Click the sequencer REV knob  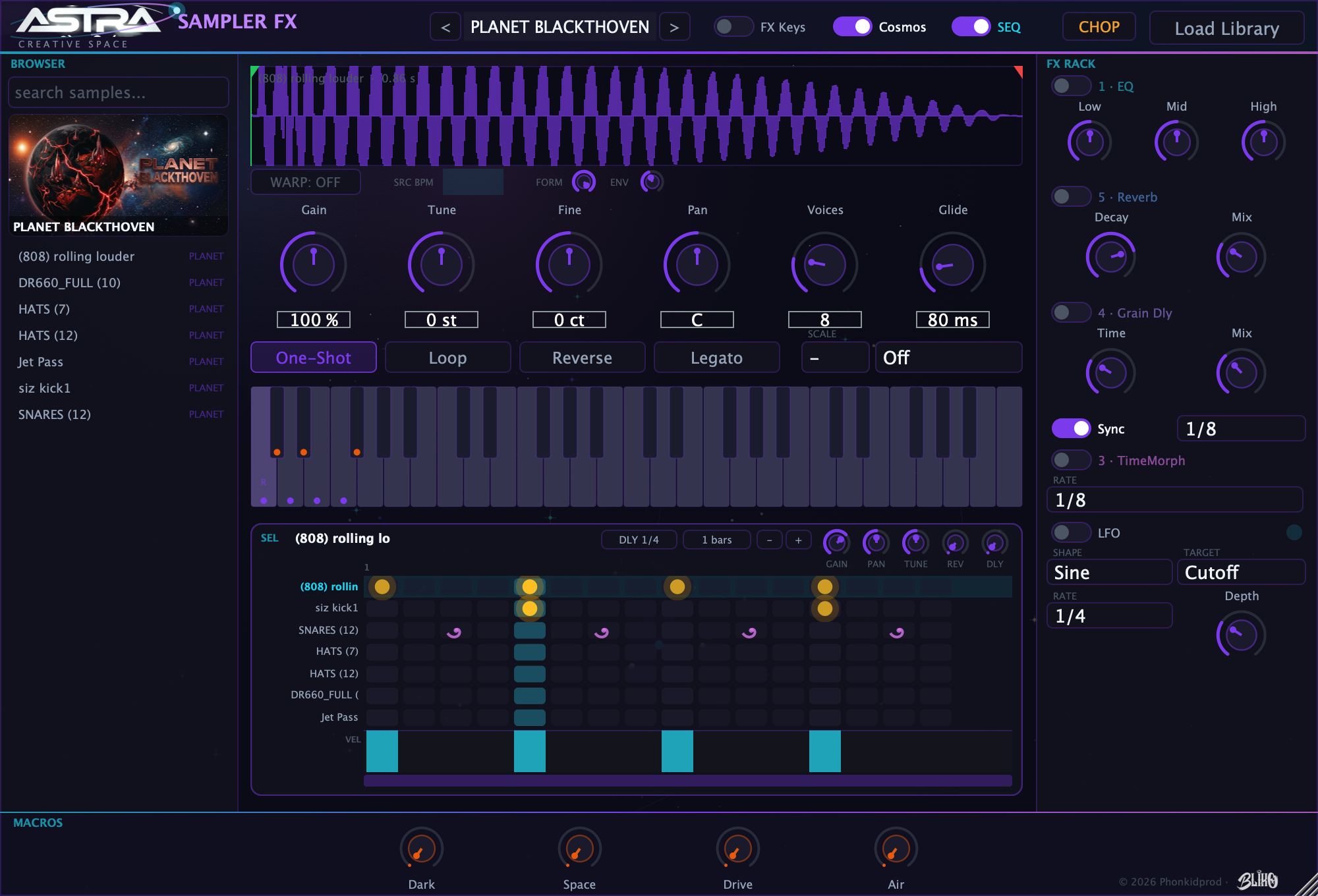(x=955, y=543)
